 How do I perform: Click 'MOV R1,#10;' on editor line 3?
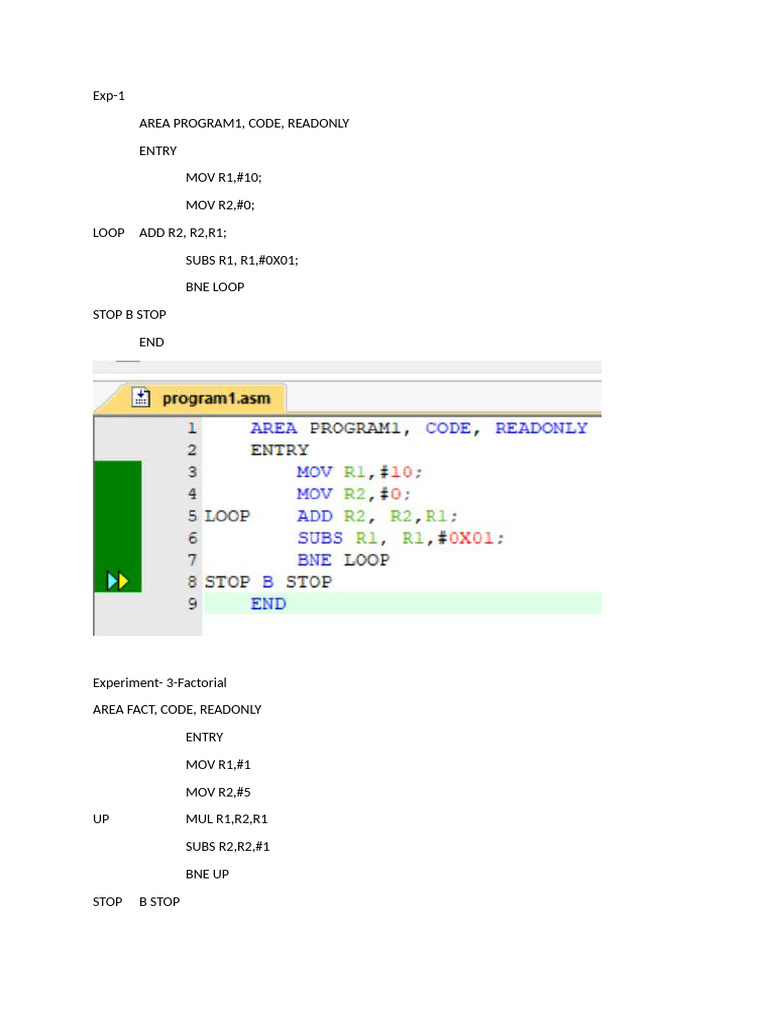tap(359, 472)
